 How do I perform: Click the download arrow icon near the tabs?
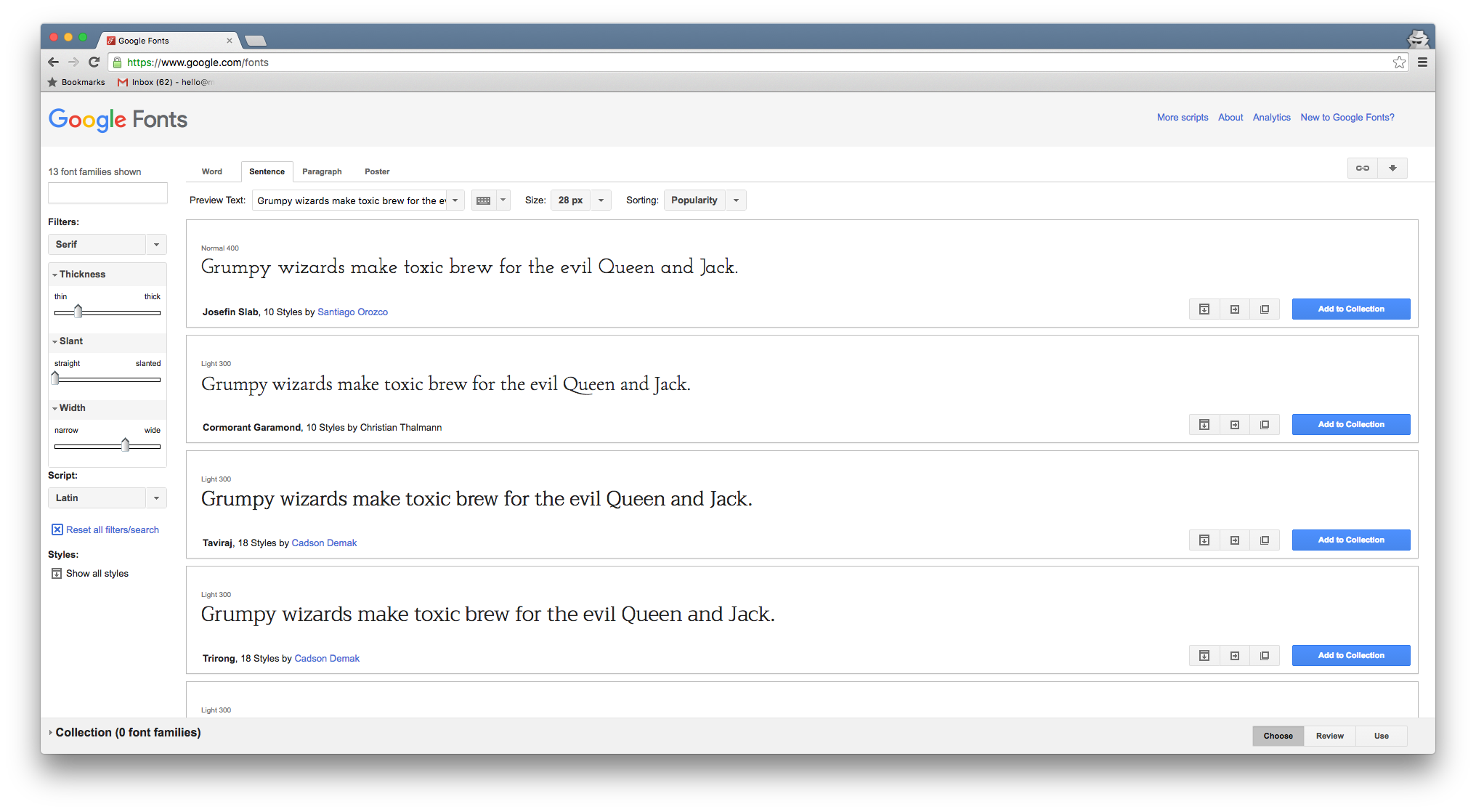1392,169
